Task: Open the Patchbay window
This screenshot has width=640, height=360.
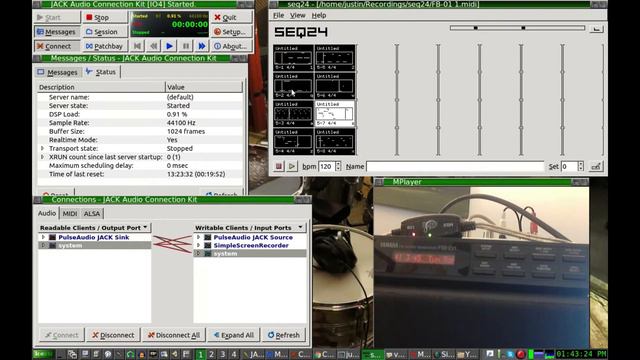Action: pyautogui.click(x=104, y=46)
